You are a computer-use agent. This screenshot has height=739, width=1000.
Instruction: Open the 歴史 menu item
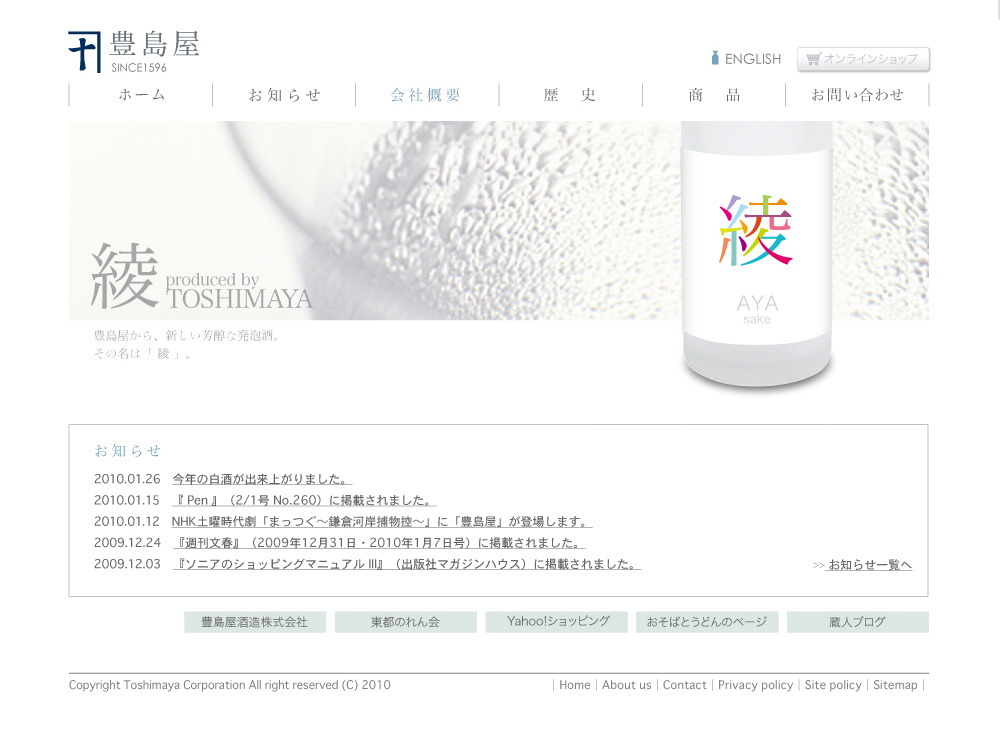point(570,95)
